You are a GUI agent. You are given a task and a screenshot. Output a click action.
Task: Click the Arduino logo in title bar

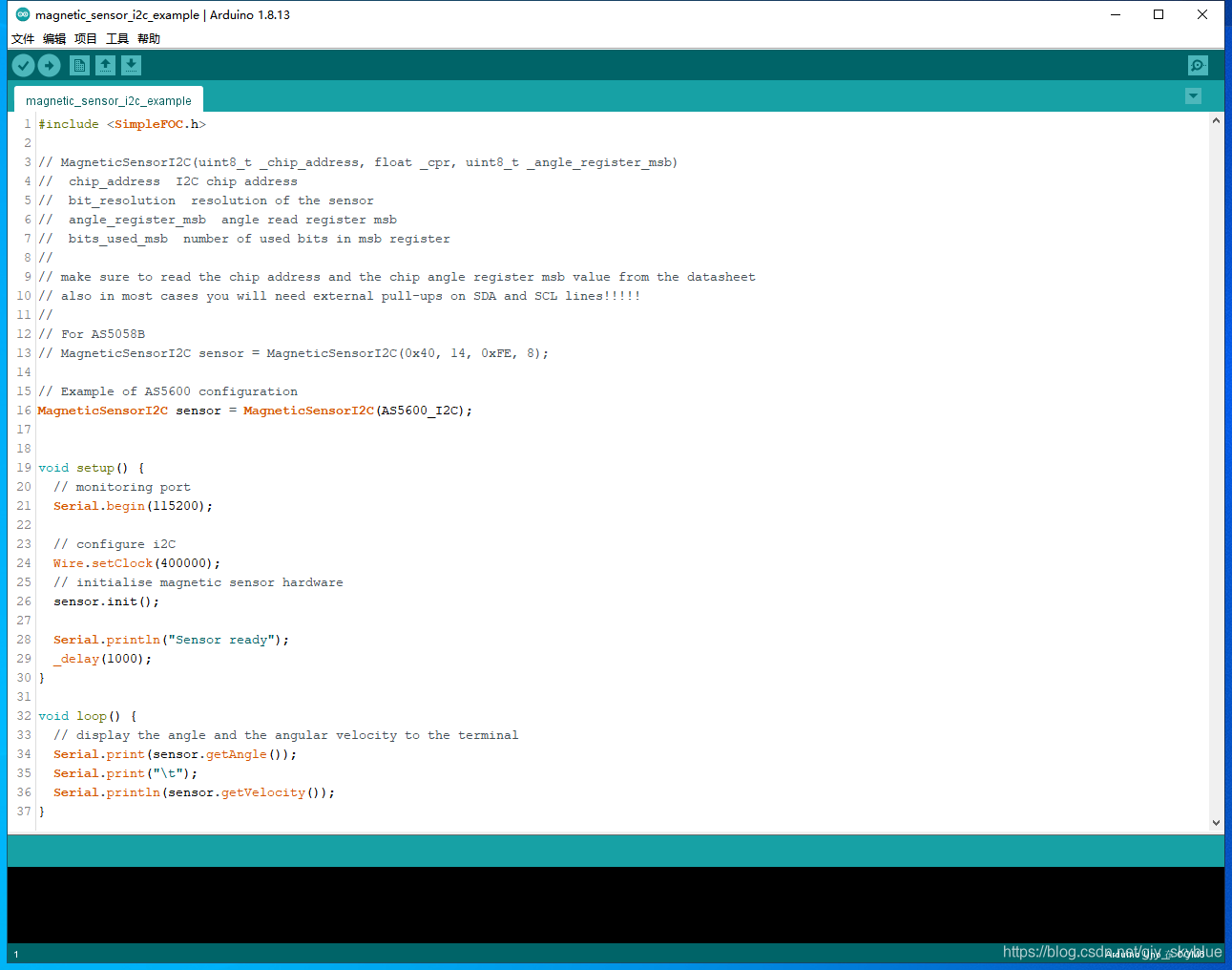pos(23,14)
